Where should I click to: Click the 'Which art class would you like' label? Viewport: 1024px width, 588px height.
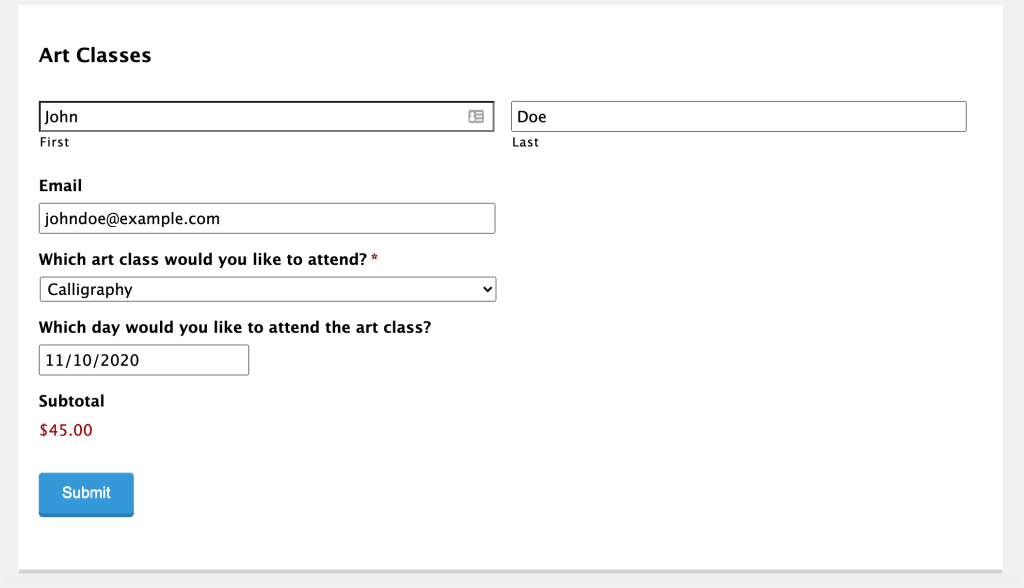(202, 259)
